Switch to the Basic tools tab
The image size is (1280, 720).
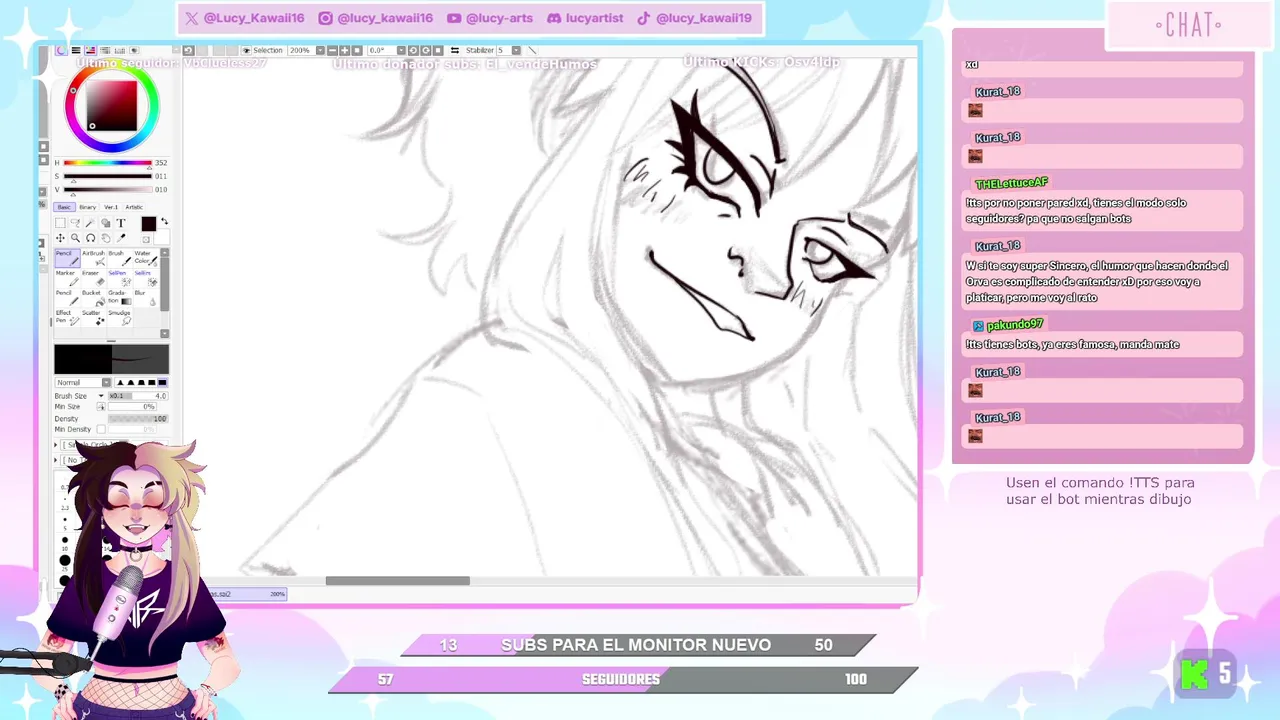[x=64, y=207]
